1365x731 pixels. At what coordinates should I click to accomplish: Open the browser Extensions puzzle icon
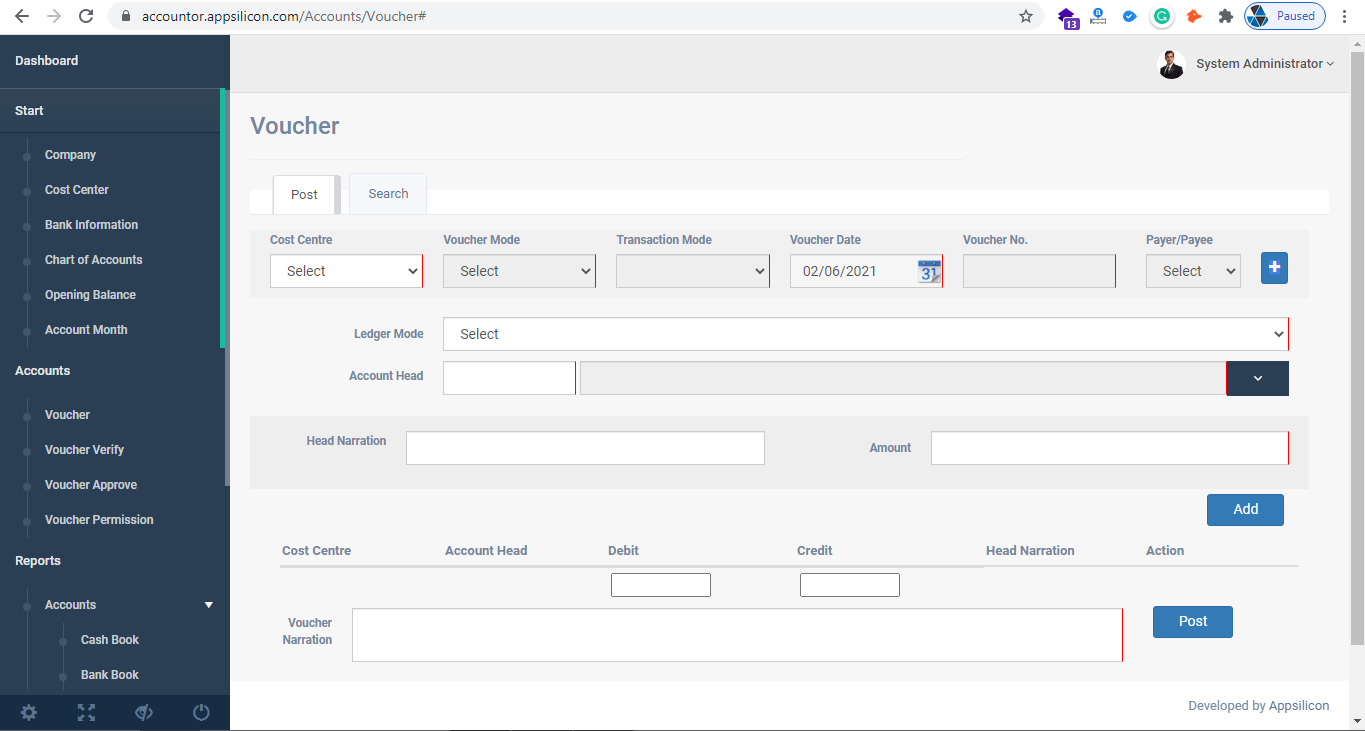[x=1225, y=16]
